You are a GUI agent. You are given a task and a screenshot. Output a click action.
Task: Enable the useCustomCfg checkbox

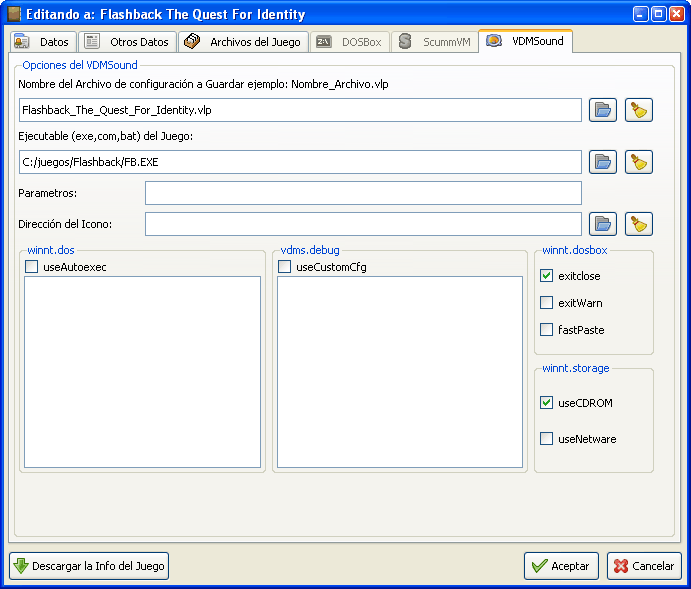[285, 267]
